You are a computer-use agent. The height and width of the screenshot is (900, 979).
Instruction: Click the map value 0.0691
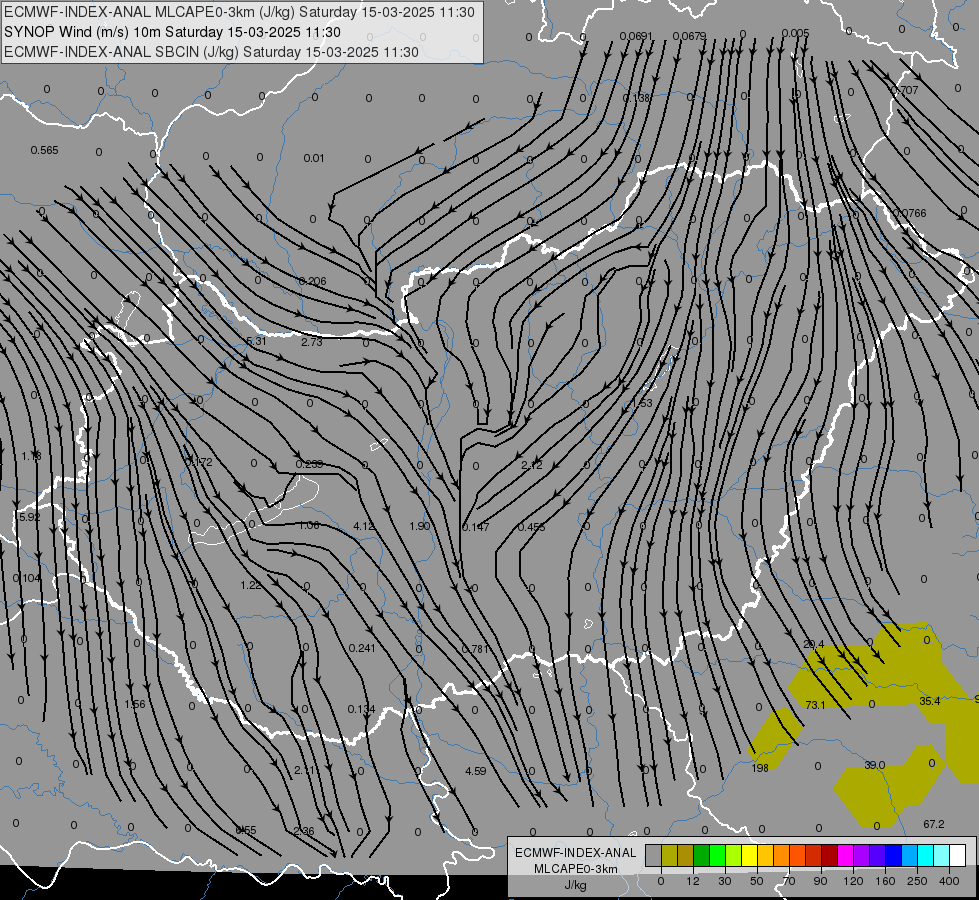[636, 36]
